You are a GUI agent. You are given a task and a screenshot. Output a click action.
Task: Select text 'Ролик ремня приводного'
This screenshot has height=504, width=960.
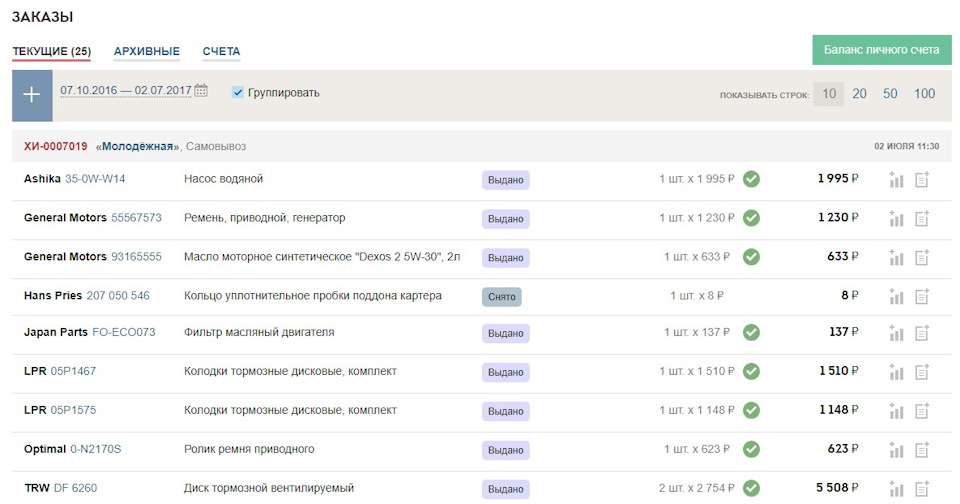(249, 449)
